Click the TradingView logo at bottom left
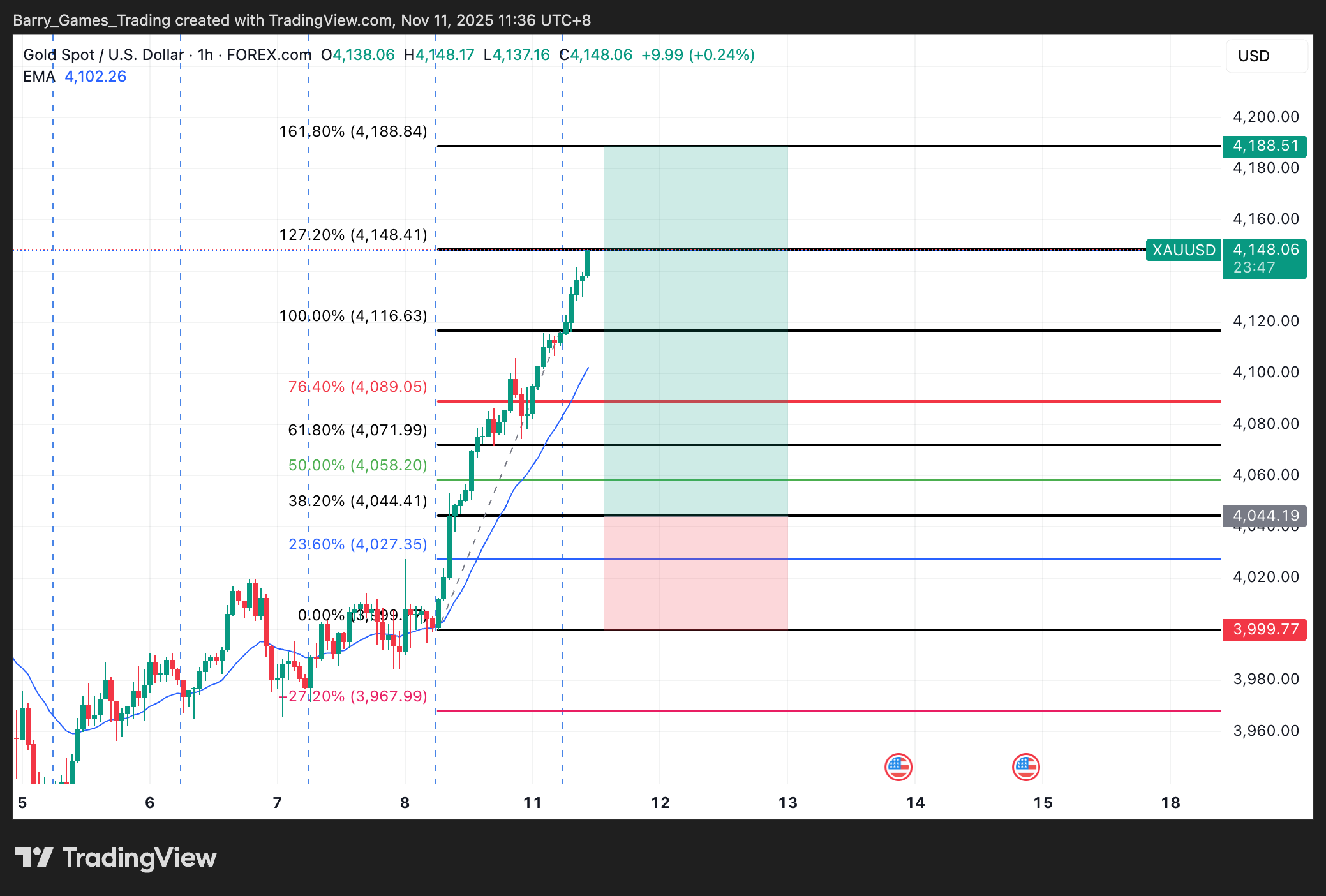This screenshot has height=896, width=1326. [115, 858]
